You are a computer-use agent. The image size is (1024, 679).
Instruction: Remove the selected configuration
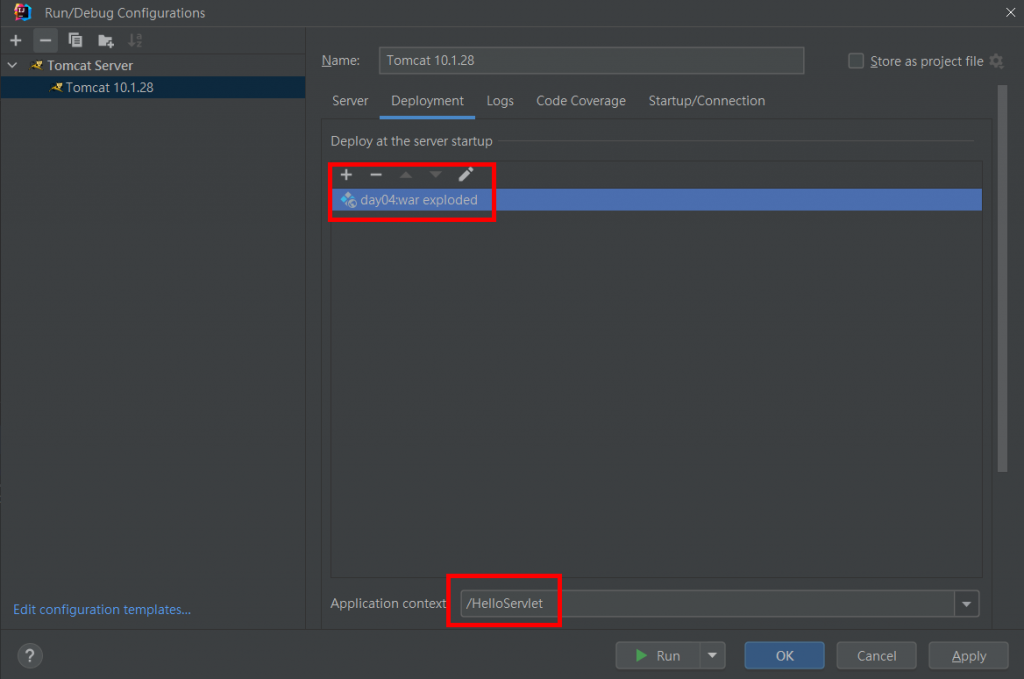[45, 40]
